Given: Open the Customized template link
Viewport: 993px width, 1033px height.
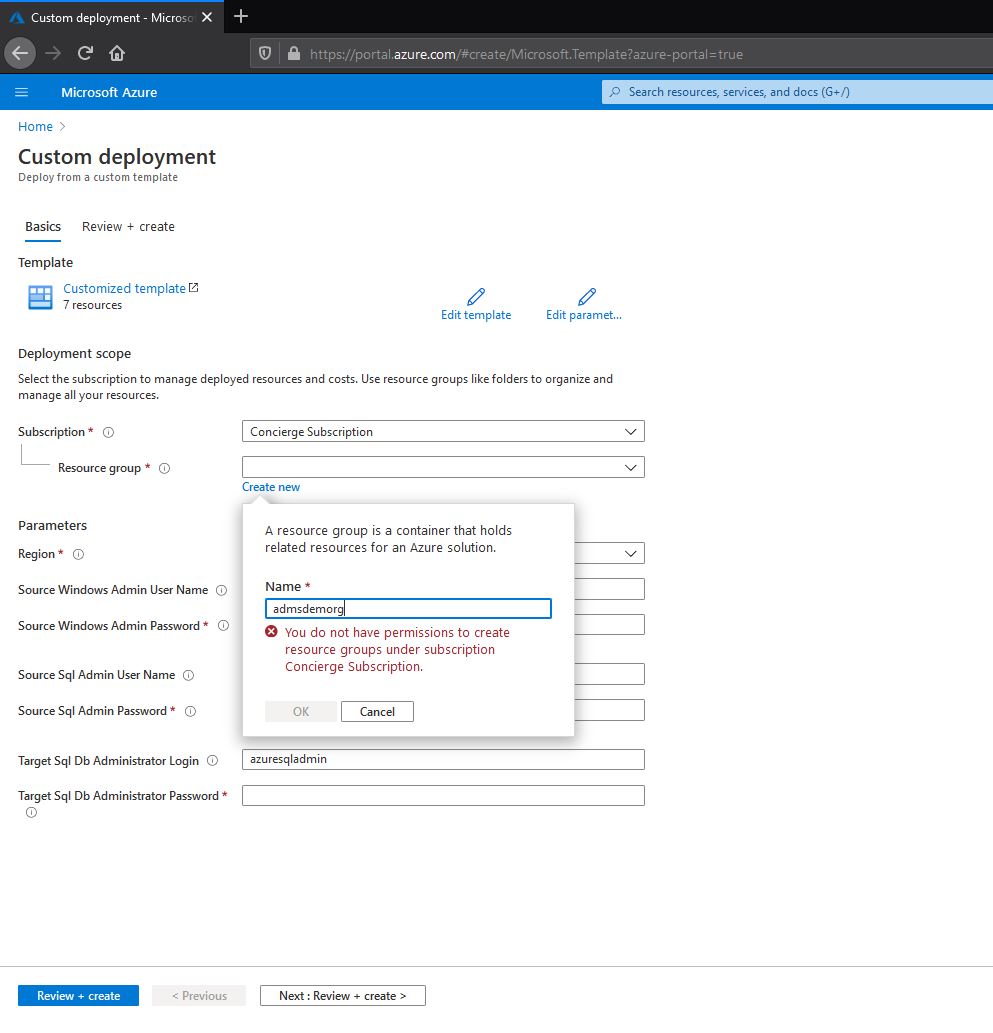Looking at the screenshot, I should tap(124, 287).
